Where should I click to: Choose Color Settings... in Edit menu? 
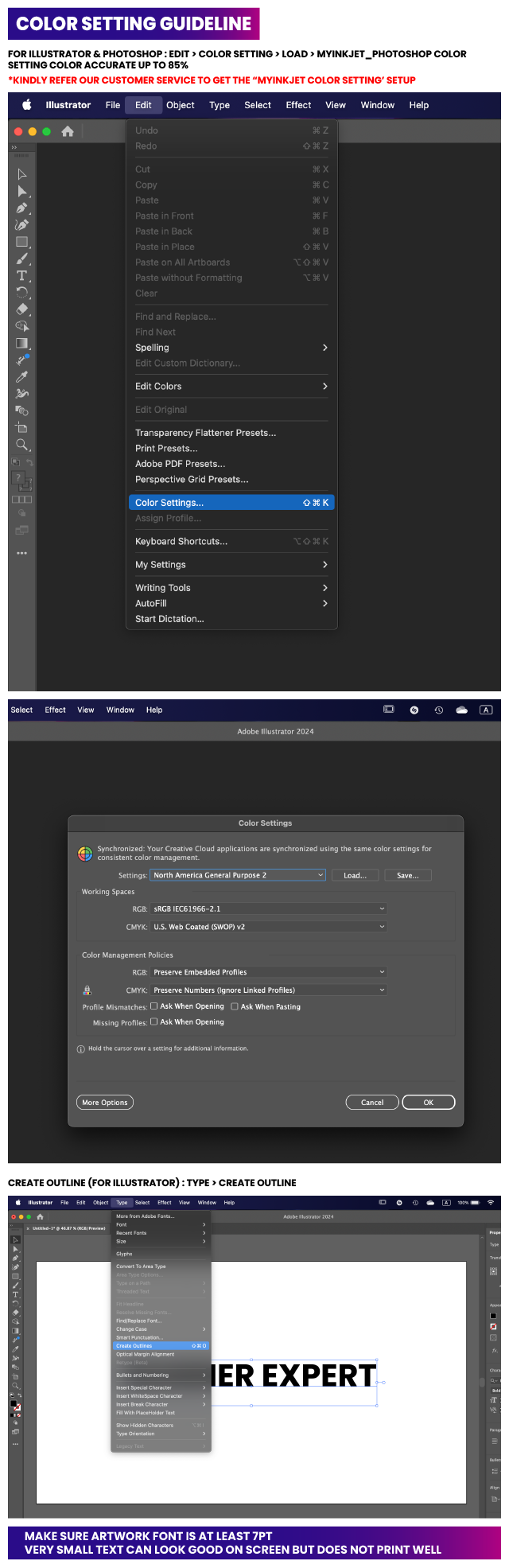point(231,503)
